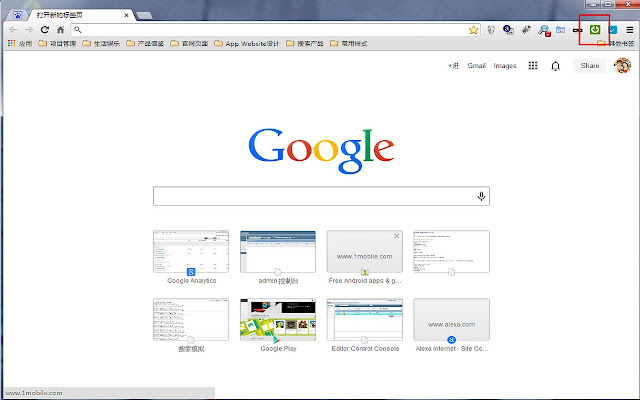
Task: Go back with the back arrow
Action: [13, 30]
